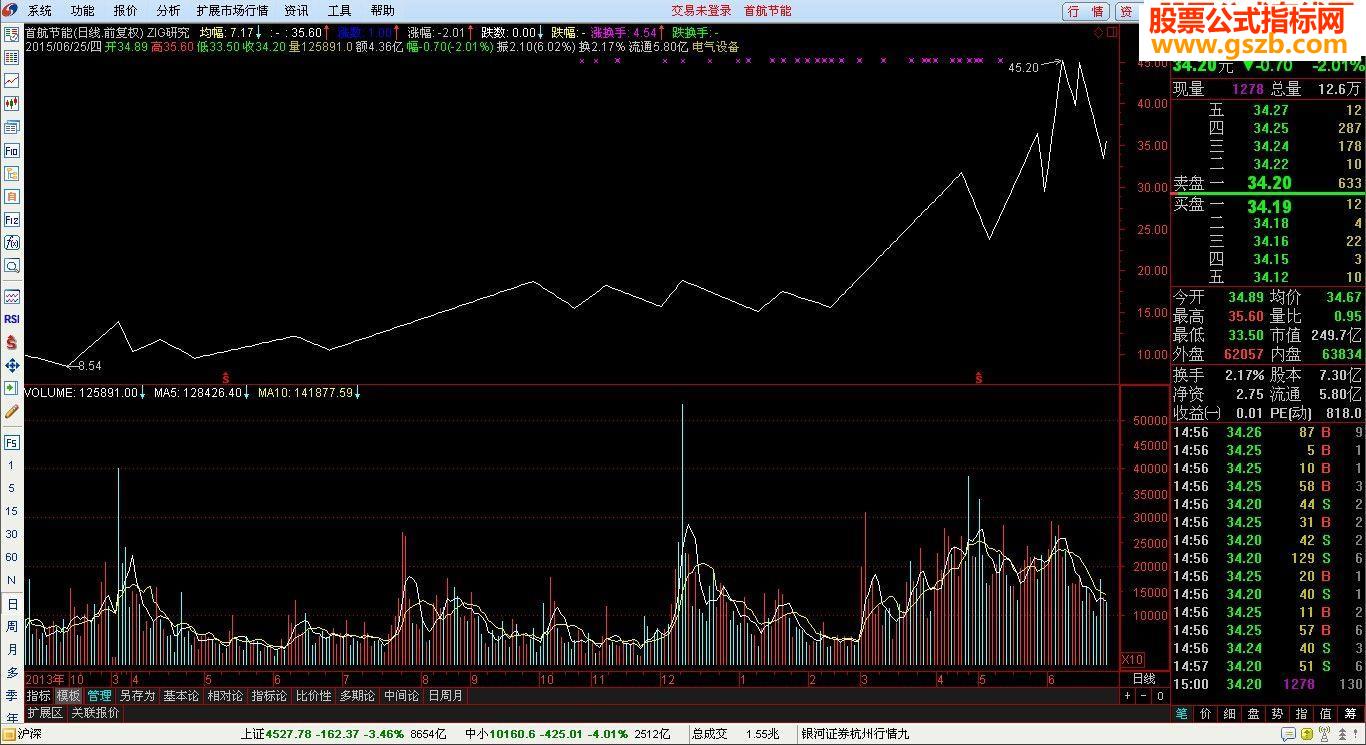1366x745 pixels.
Task: Open the 扩展市场行情 menu
Action: point(232,11)
